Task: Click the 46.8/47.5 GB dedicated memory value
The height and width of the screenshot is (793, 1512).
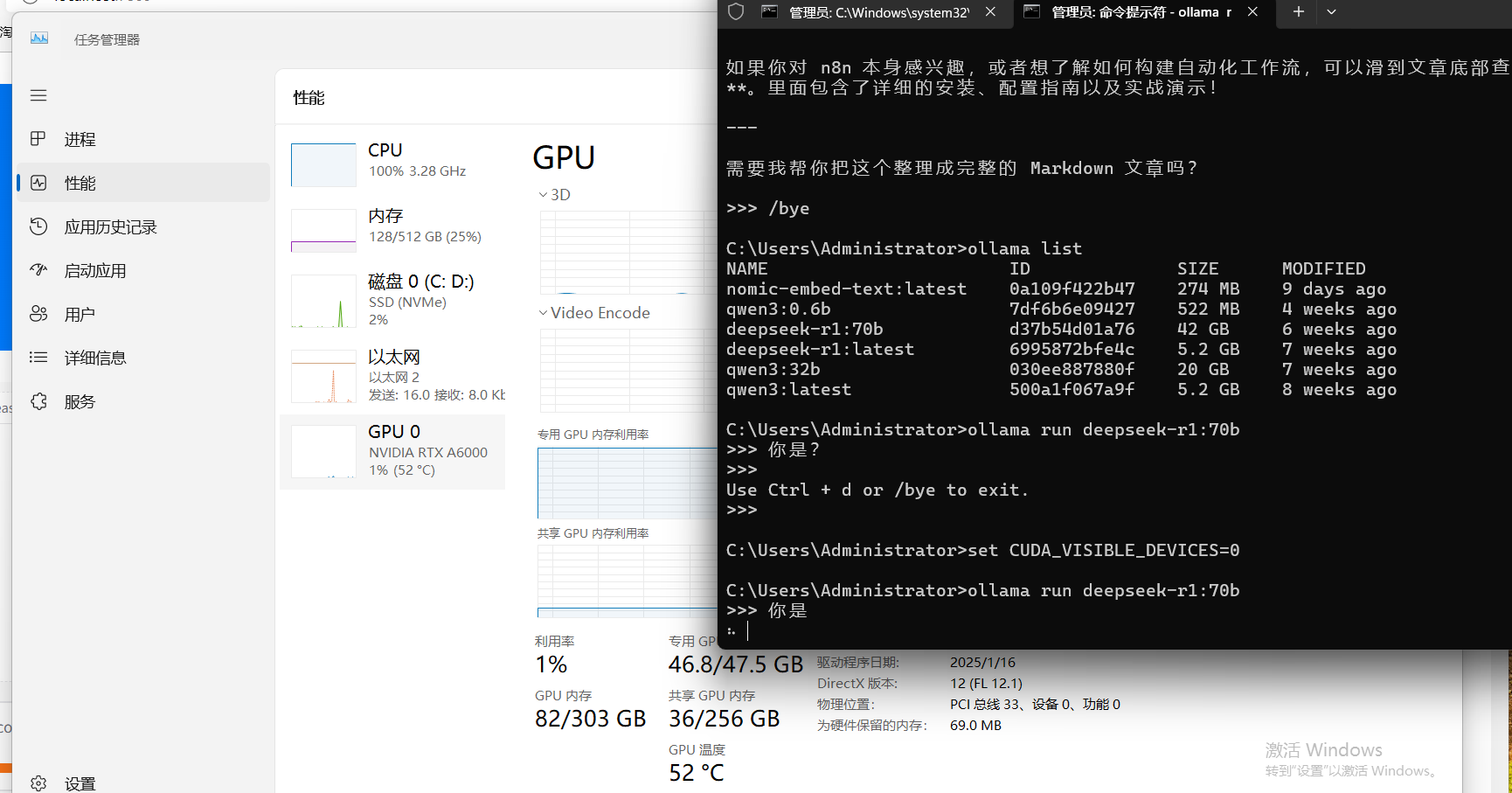Action: (x=735, y=664)
